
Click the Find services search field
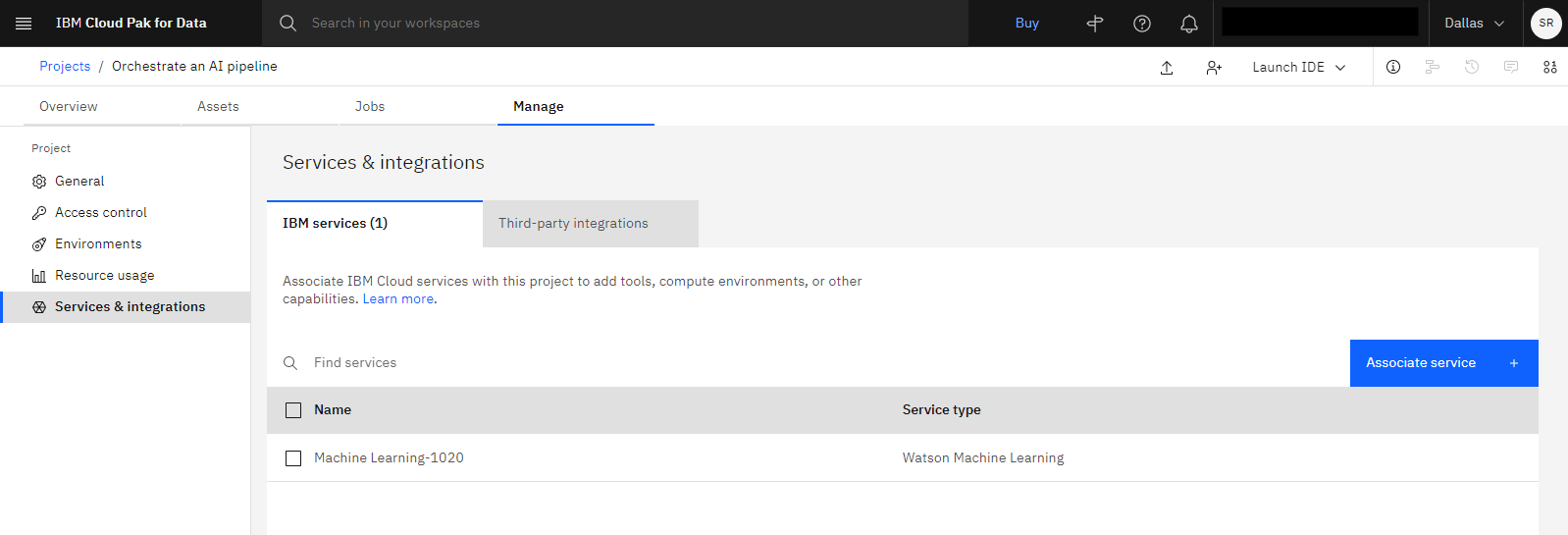point(809,363)
